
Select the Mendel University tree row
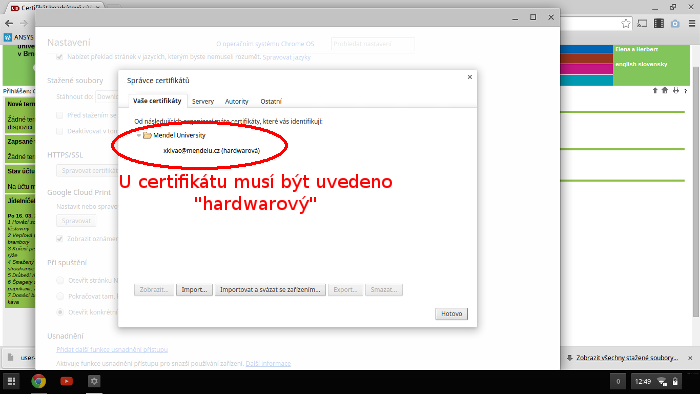[x=174, y=135]
